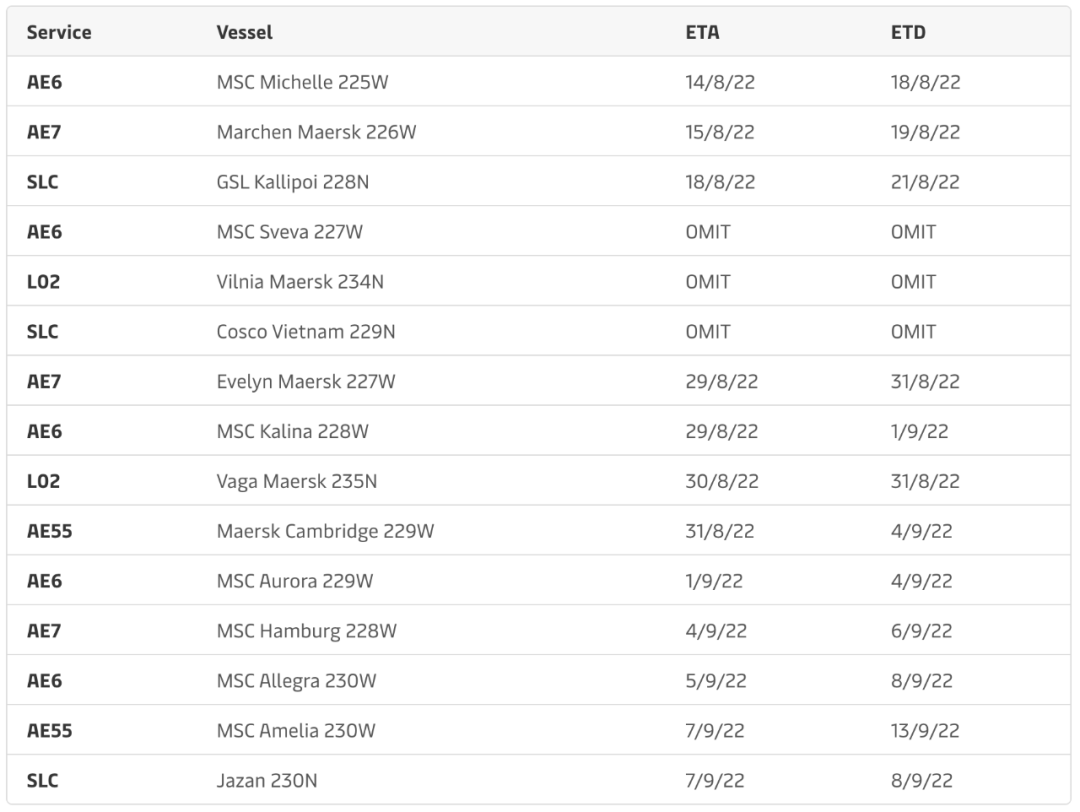The height and width of the screenshot is (812, 1080).
Task: Select the MSC Hamburg 228W vessel
Action: coord(307,631)
